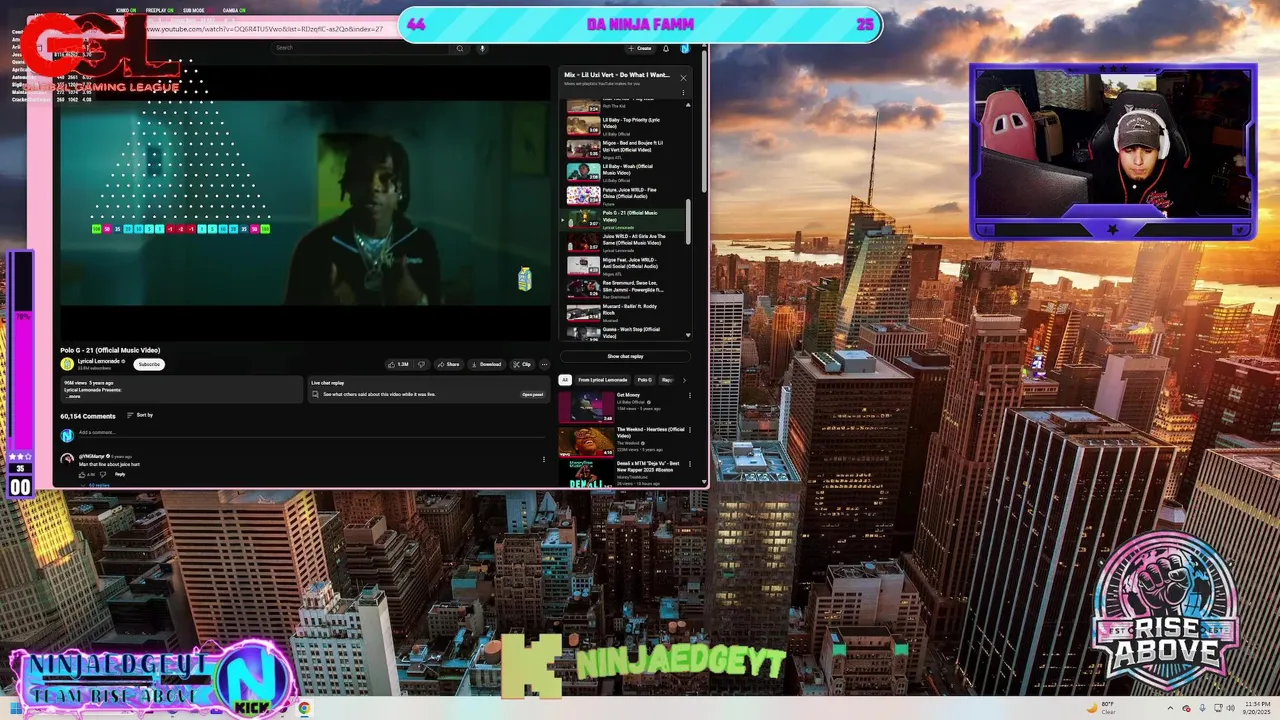This screenshot has height=720, width=1280.
Task: Open Lyrical Lemonade channel avatar
Action: pyautogui.click(x=67, y=364)
